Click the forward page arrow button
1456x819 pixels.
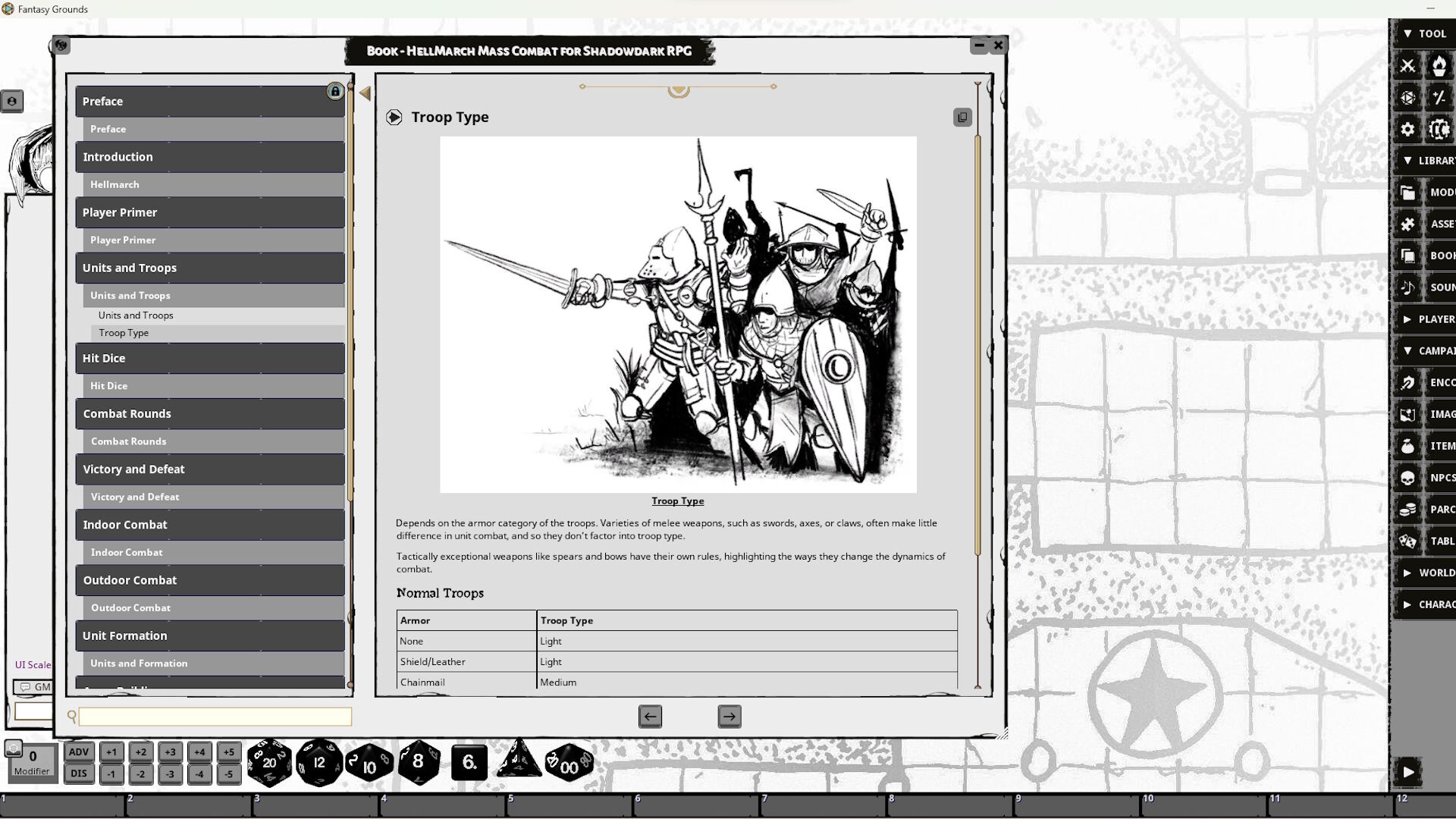[x=729, y=716]
